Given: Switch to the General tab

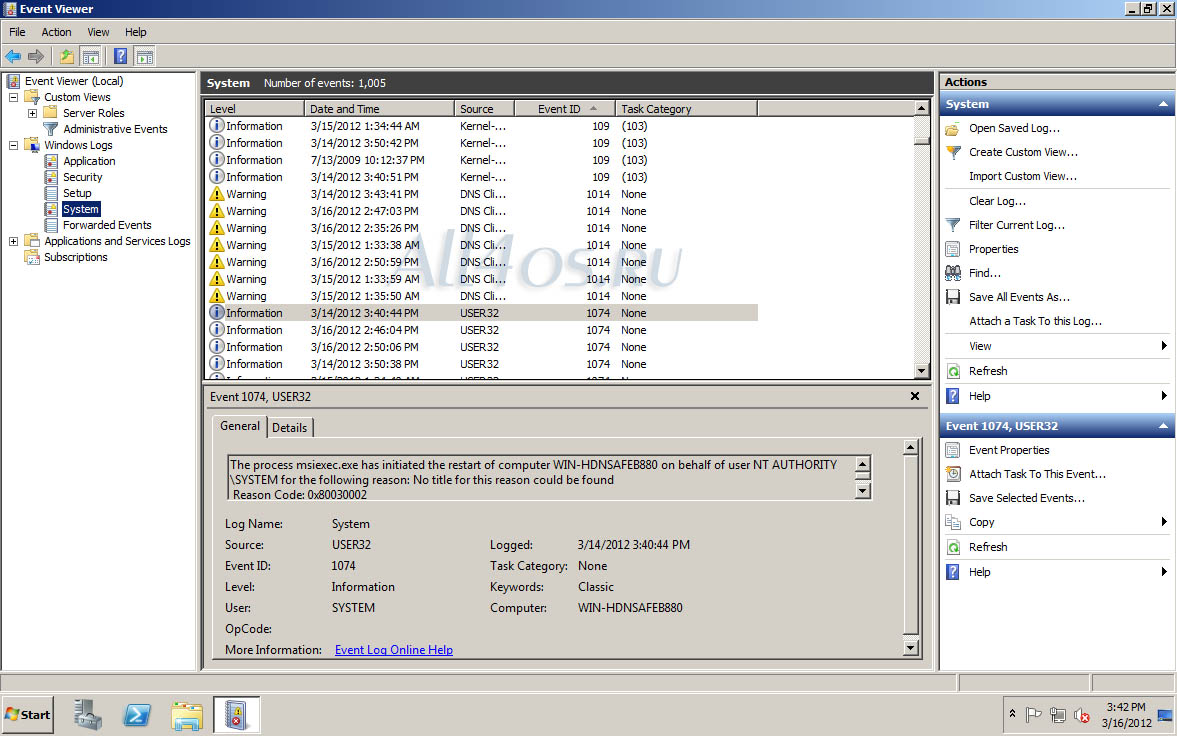Looking at the screenshot, I should coord(239,426).
